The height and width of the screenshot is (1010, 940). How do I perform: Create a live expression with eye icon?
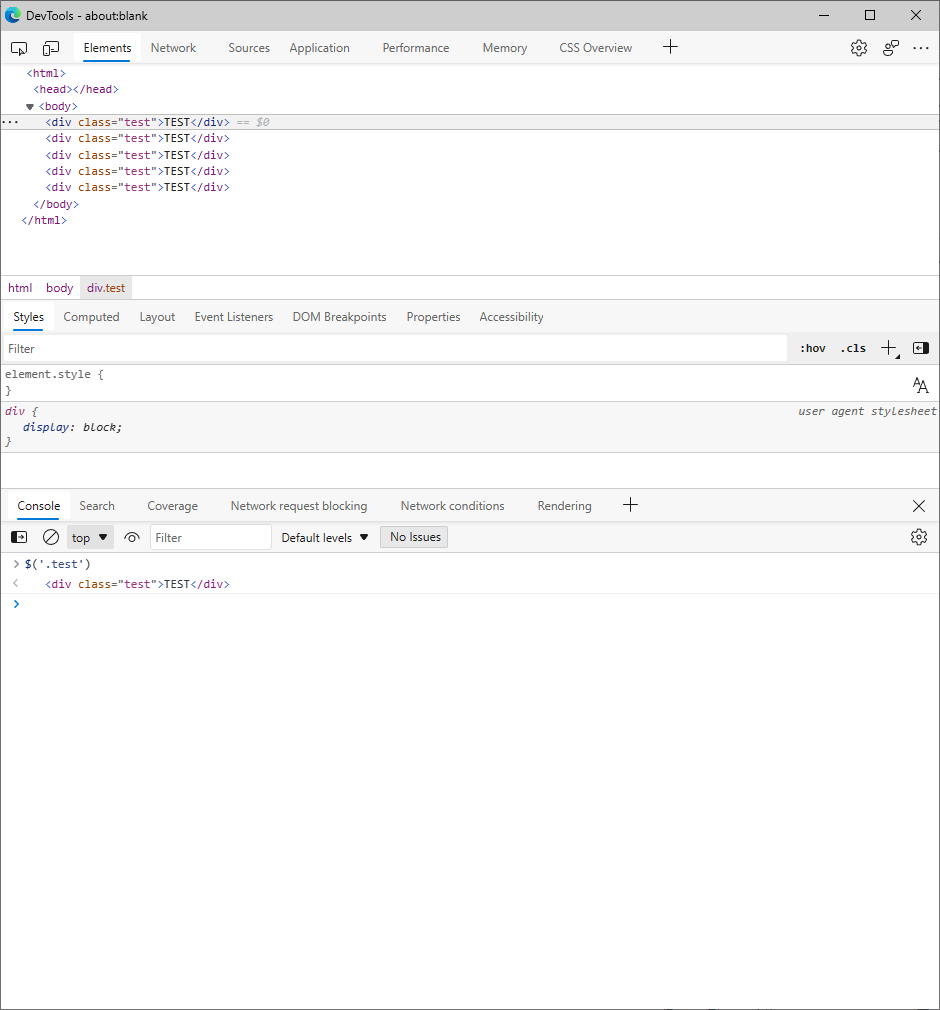pyautogui.click(x=132, y=537)
